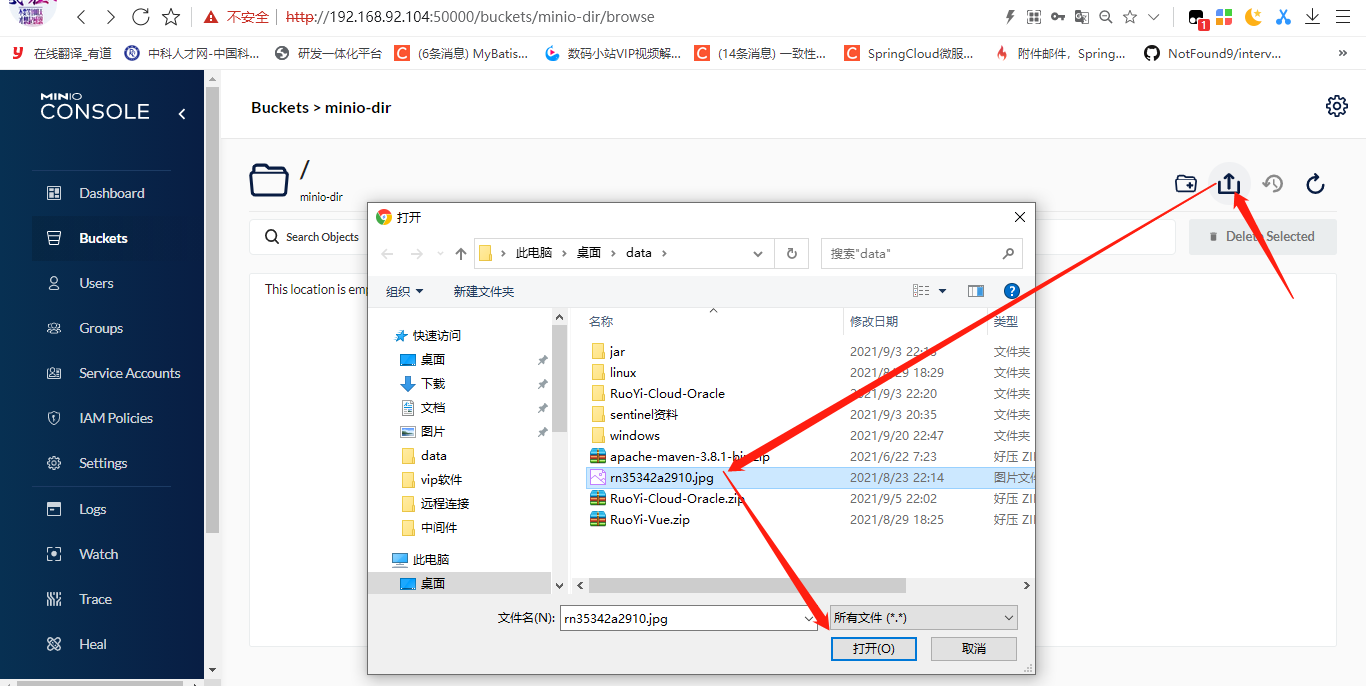Image resolution: width=1366 pixels, height=686 pixels.
Task: Open Trace in the sidebar
Action: 95,599
